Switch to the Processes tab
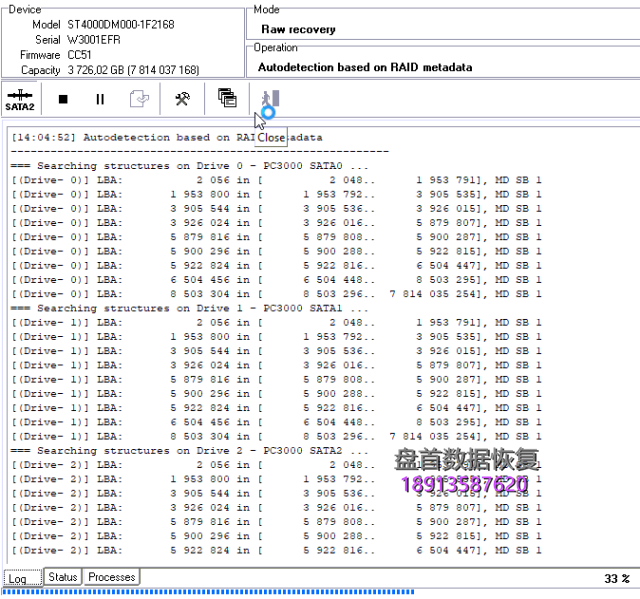Viewport: 640px width, 599px height. [x=111, y=577]
